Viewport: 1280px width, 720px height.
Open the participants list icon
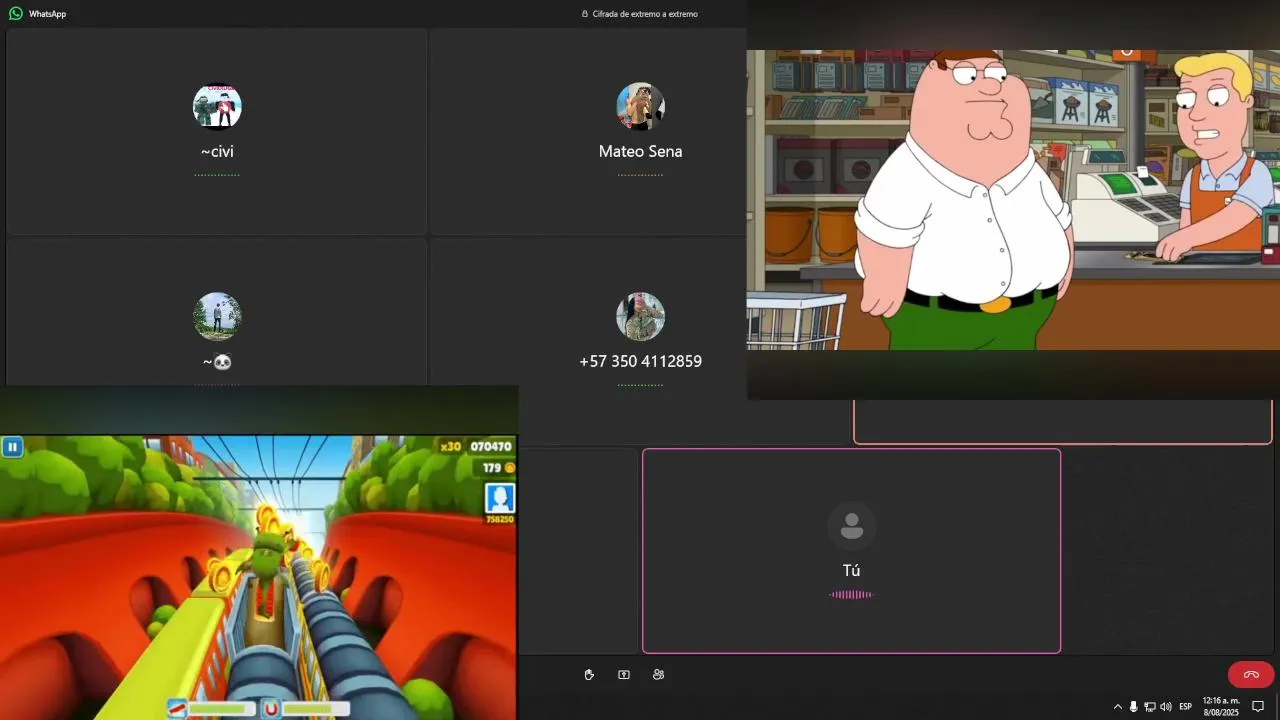(x=658, y=675)
